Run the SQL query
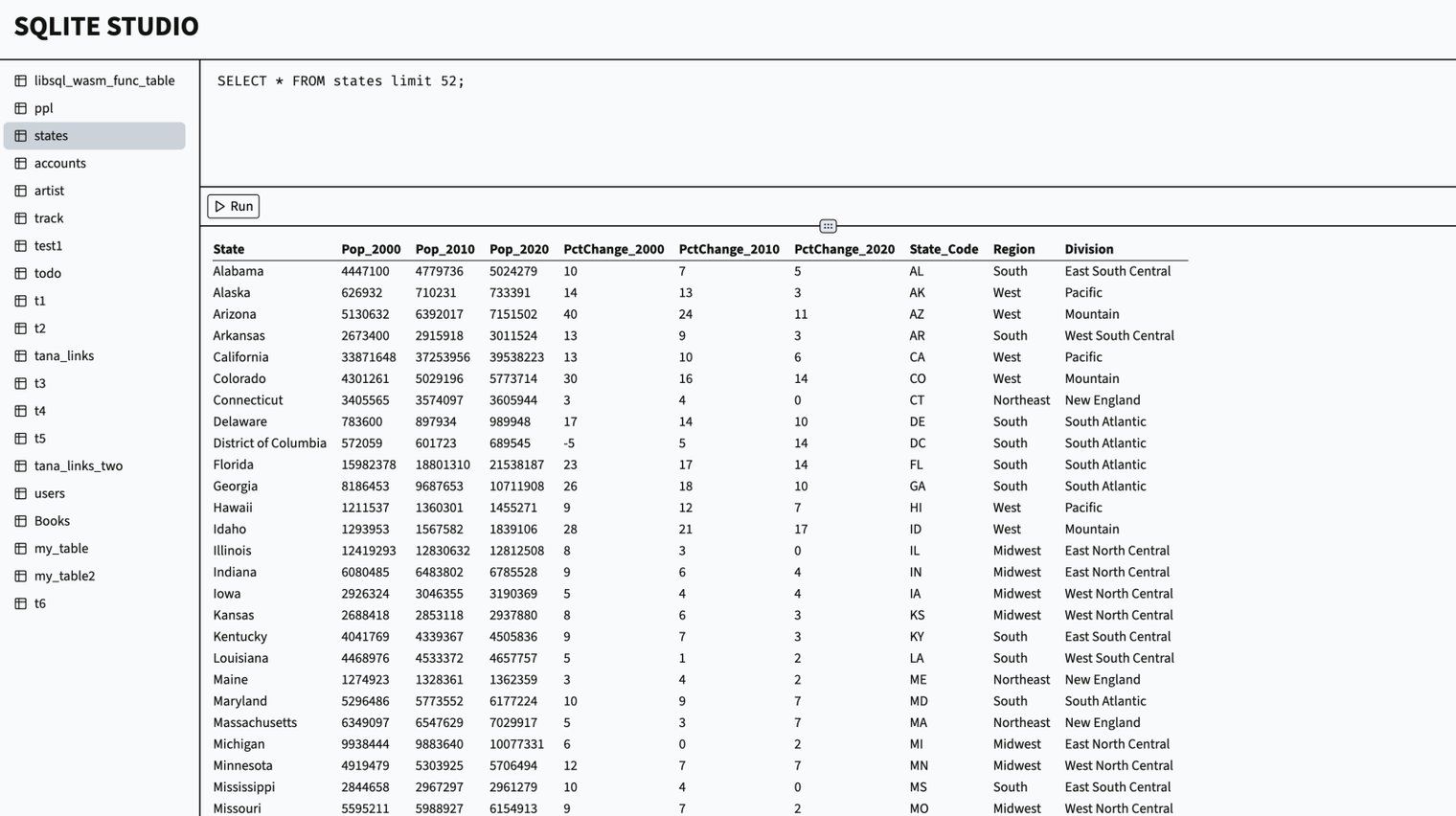Image resolution: width=1456 pixels, height=816 pixels. coord(234,206)
